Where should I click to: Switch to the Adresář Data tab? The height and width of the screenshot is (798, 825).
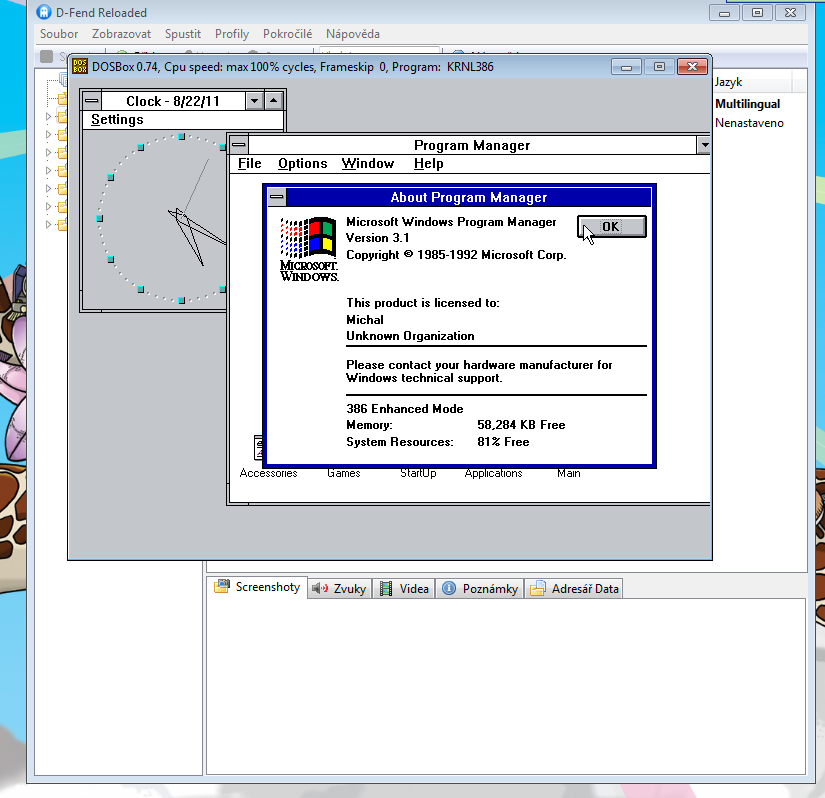[574, 589]
